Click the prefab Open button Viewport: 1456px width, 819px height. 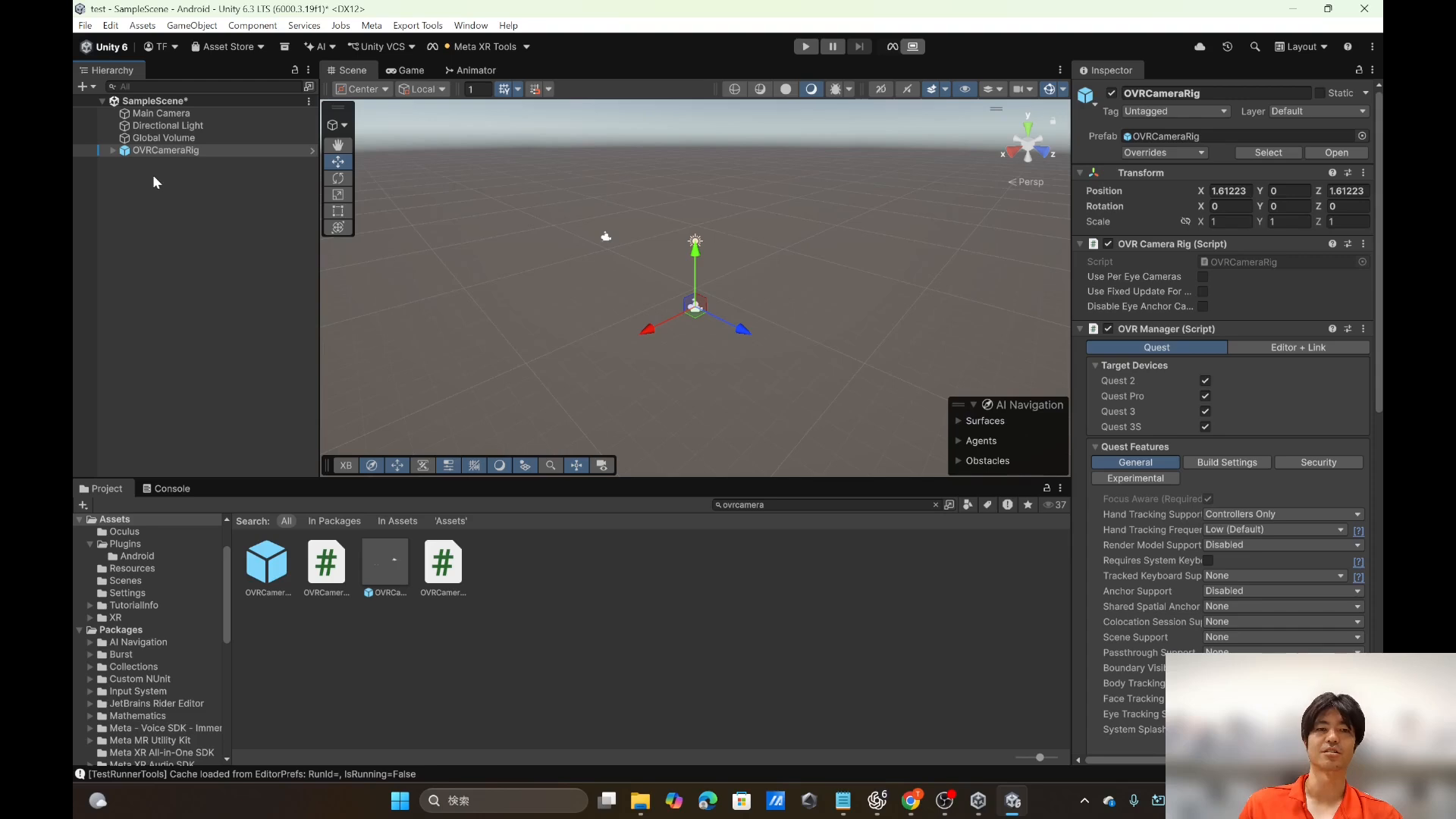click(1336, 153)
